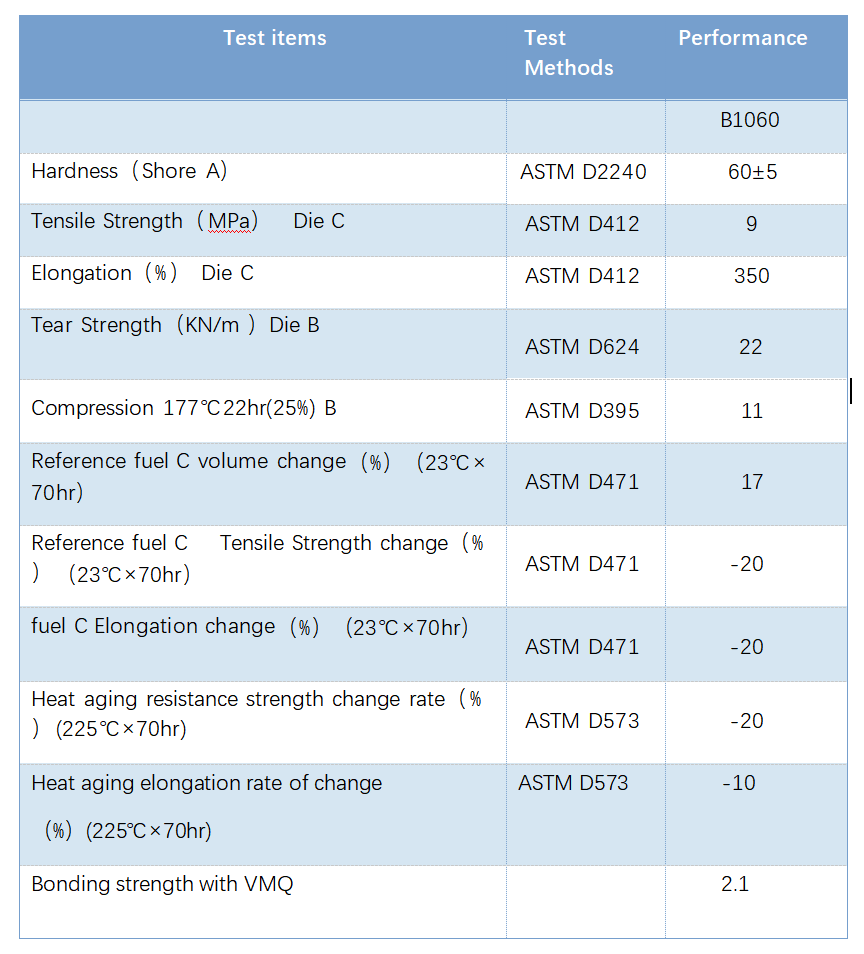
Task: Click the "Test Methods" column header
Action: 568,53
